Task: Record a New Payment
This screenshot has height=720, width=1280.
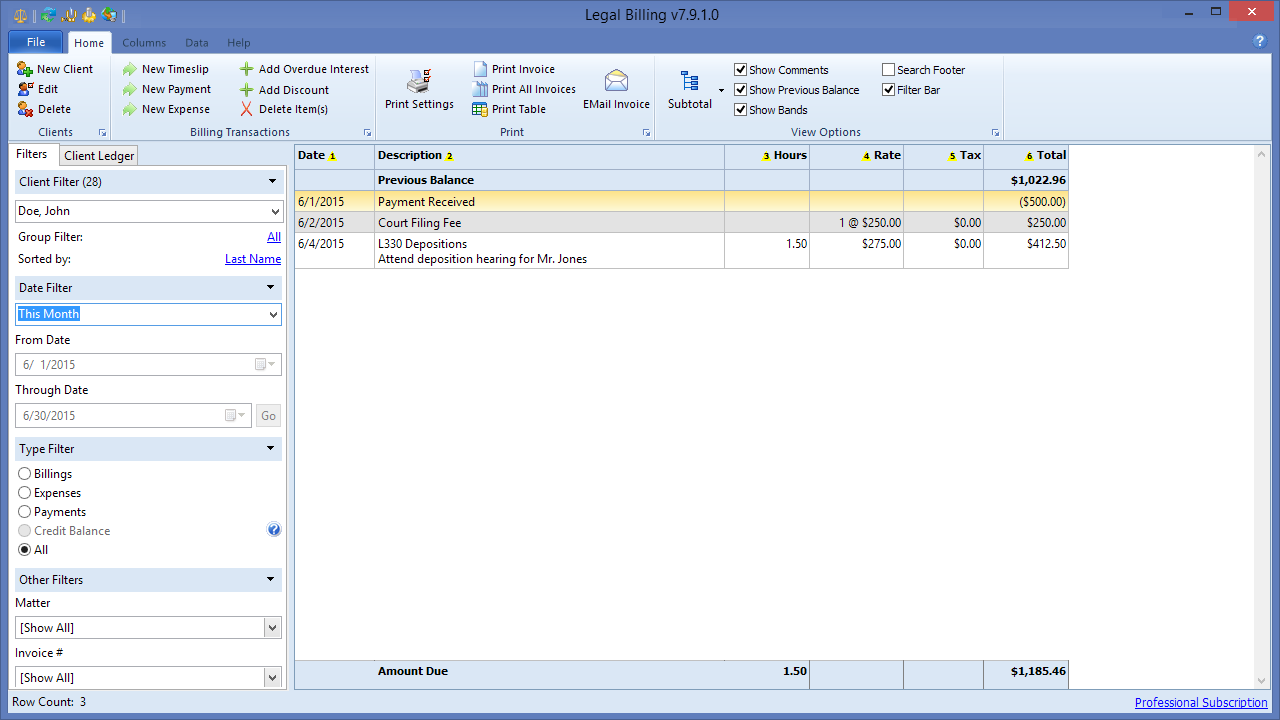Action: pos(166,89)
